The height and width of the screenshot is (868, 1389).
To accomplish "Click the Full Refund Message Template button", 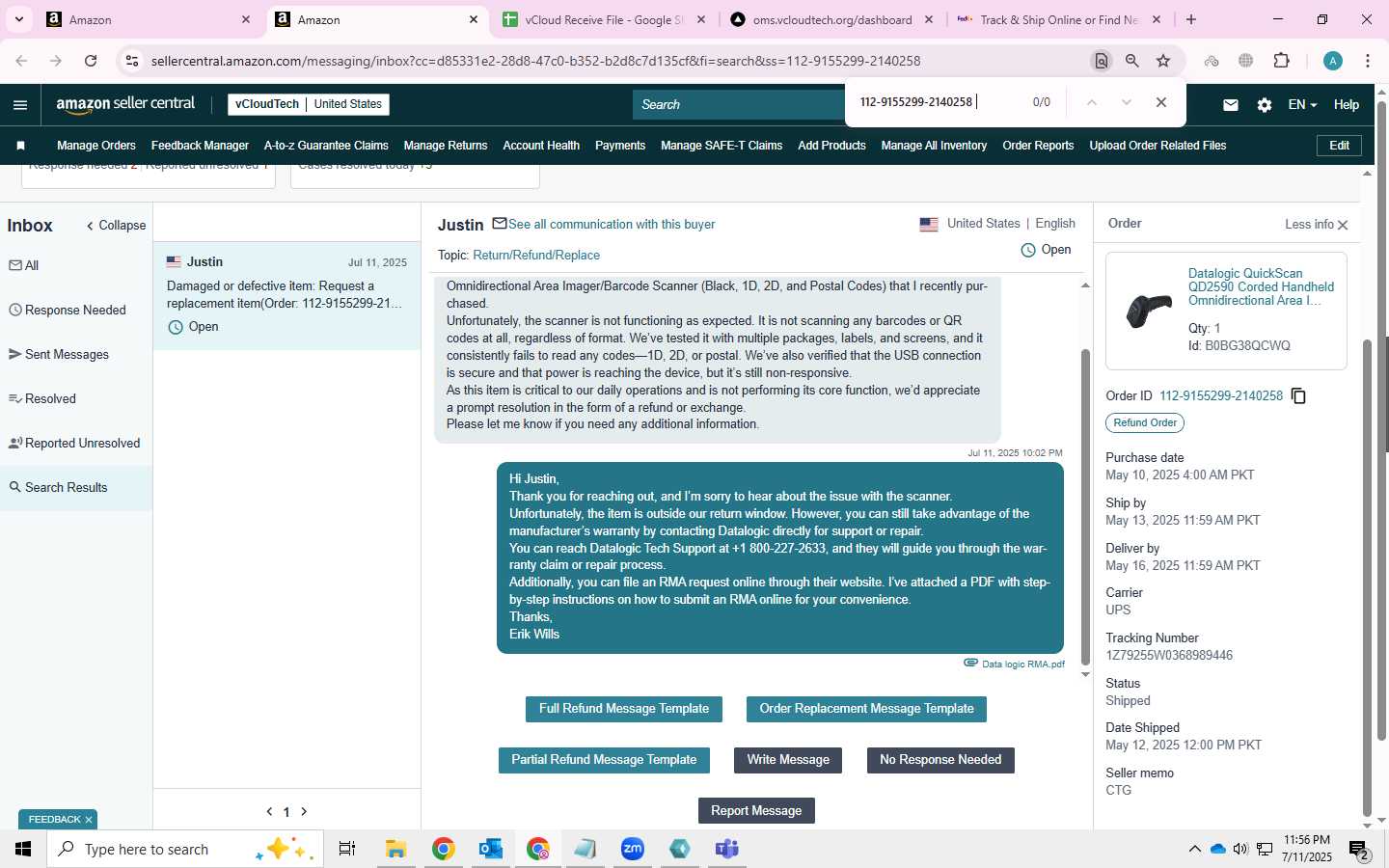I will pyautogui.click(x=624, y=709).
